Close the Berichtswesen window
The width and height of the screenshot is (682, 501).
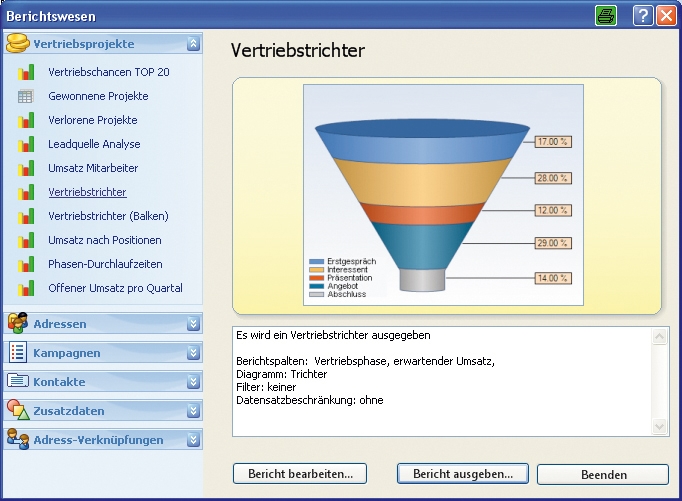click(x=666, y=16)
